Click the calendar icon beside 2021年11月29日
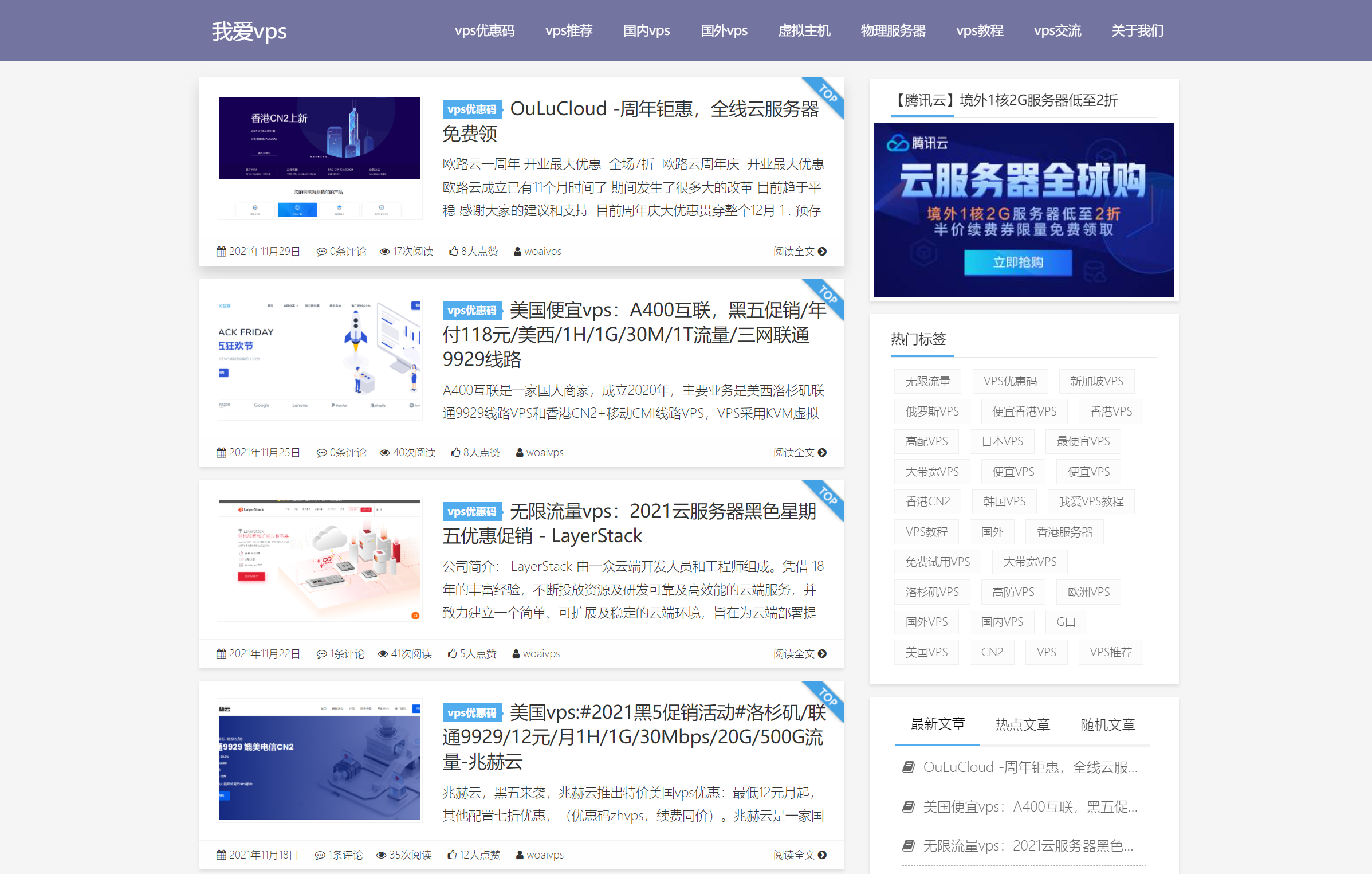Image resolution: width=1372 pixels, height=874 pixels. coord(221,251)
